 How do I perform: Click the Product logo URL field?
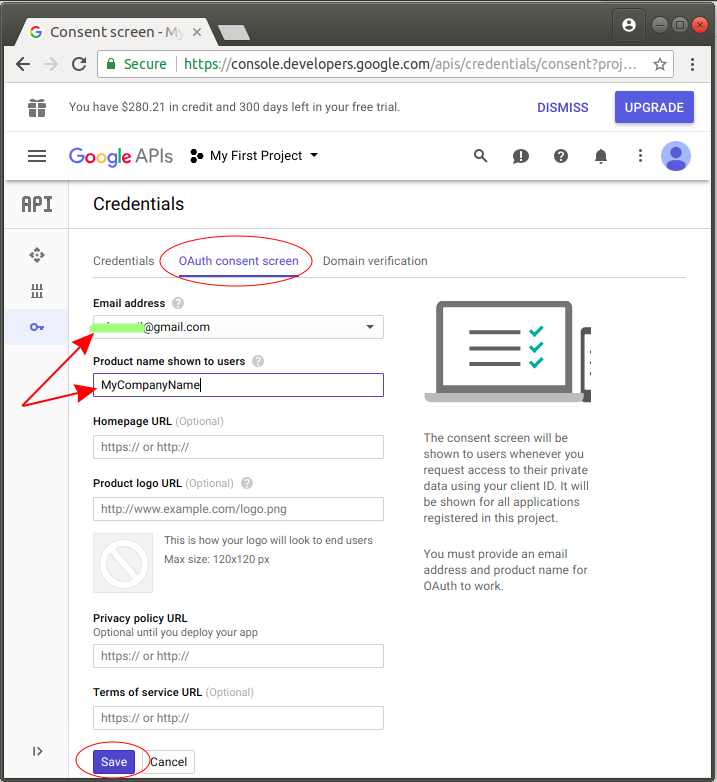(x=238, y=509)
